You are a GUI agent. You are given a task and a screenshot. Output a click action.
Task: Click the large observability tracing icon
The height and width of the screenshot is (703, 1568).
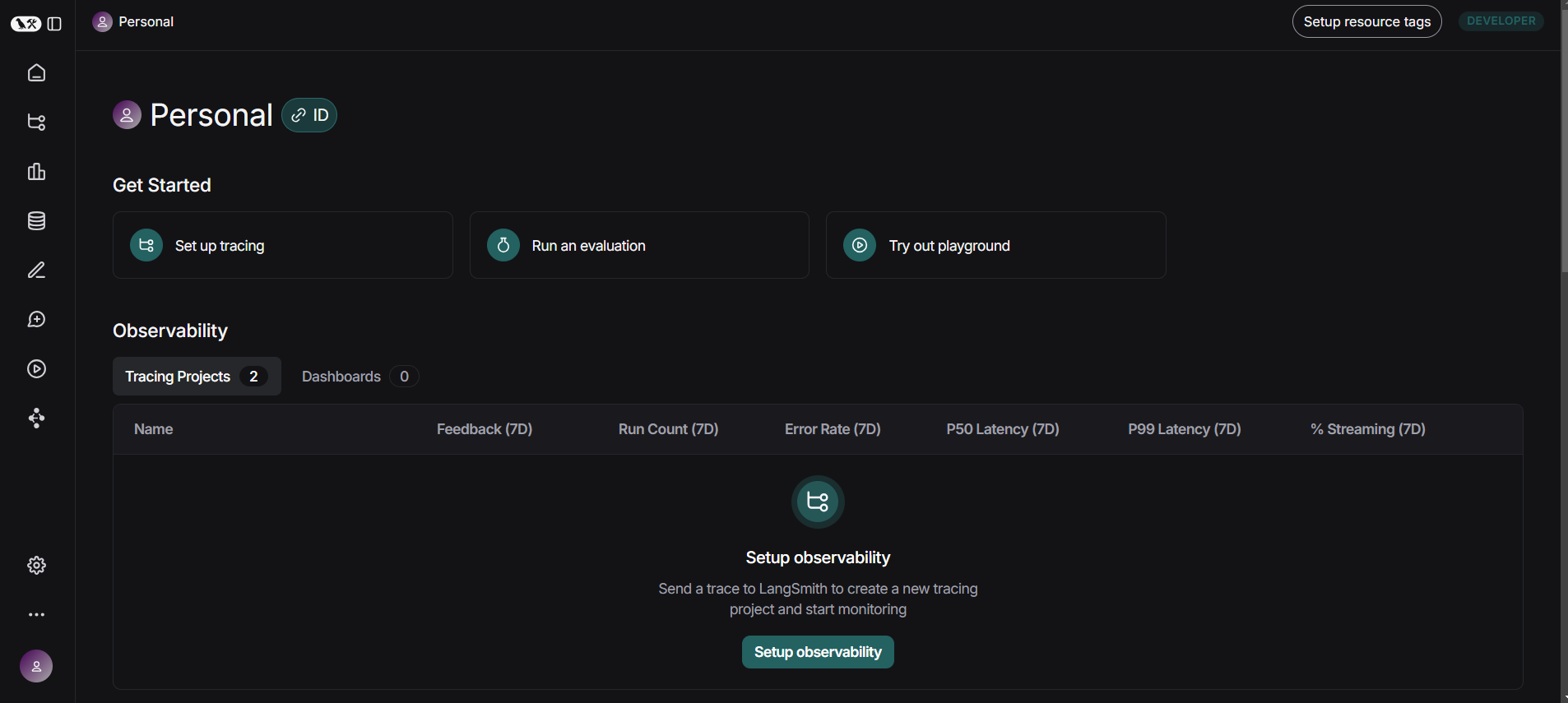click(818, 502)
